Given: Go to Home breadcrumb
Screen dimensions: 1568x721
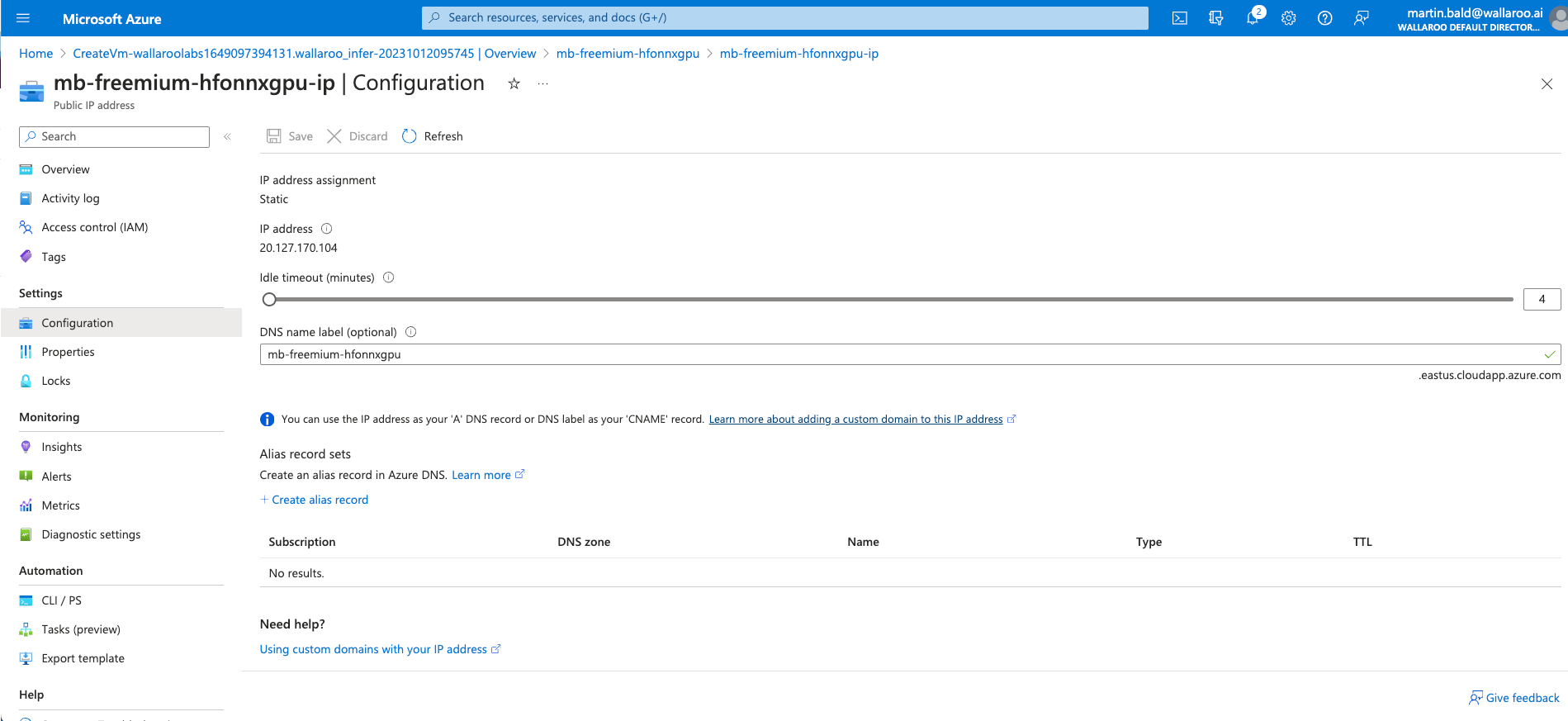Looking at the screenshot, I should [x=36, y=54].
